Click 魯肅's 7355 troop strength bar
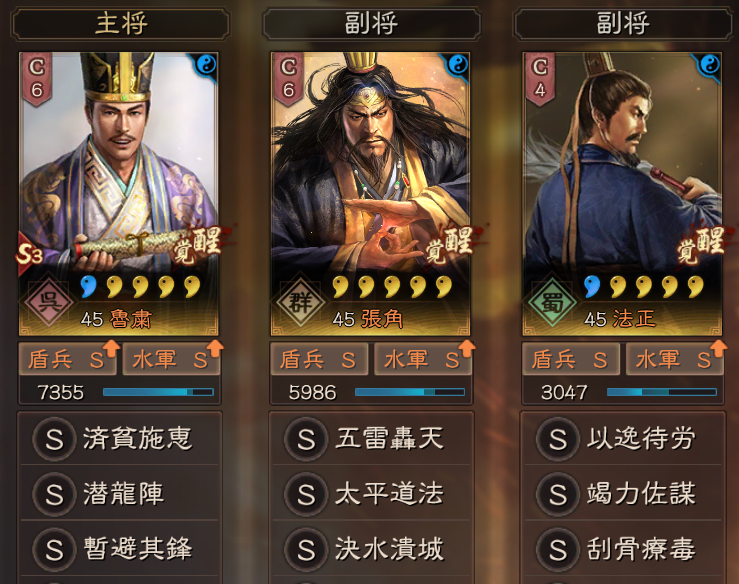The width and height of the screenshot is (739, 584). 158,392
